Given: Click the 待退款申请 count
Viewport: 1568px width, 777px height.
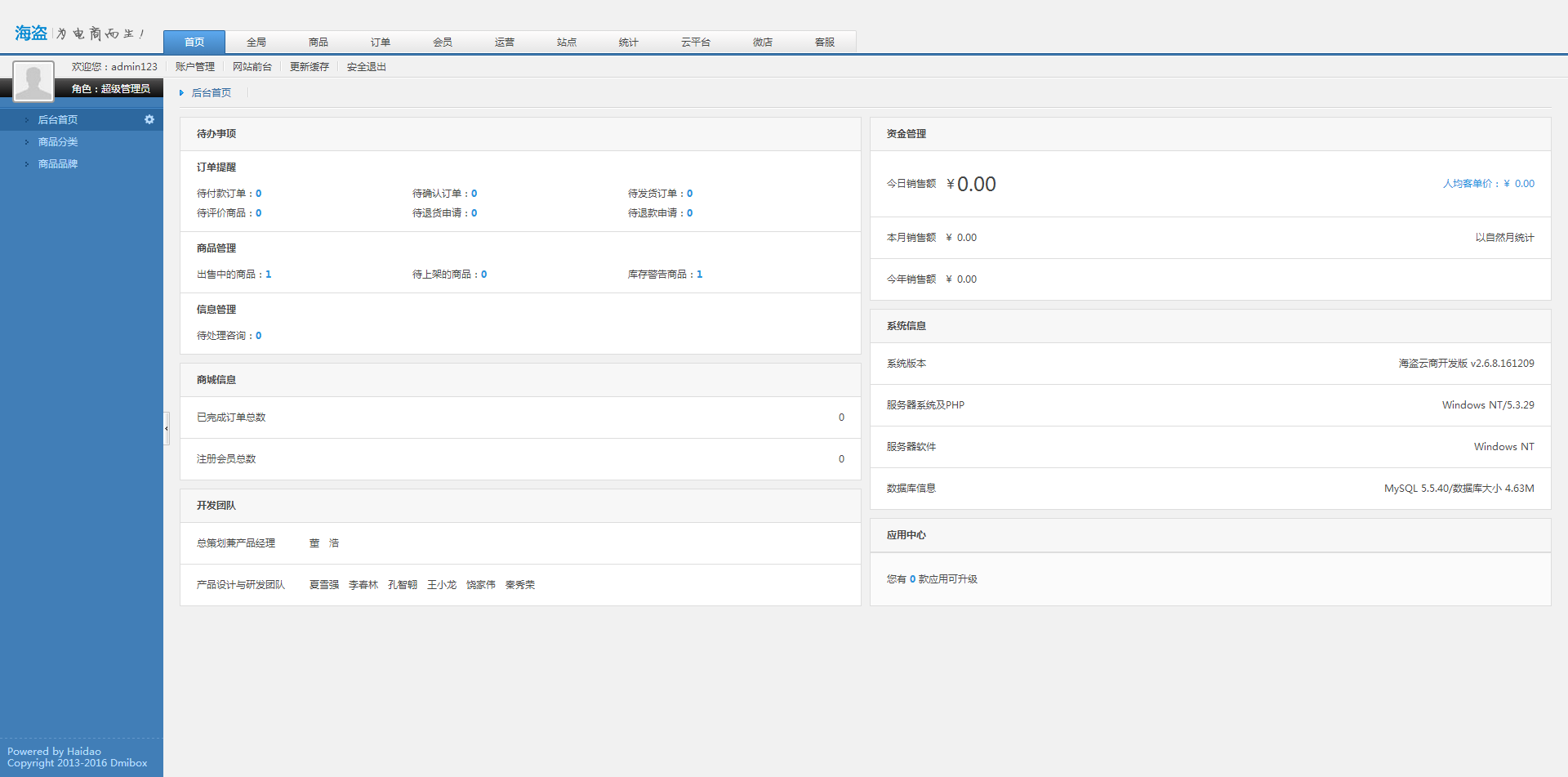Looking at the screenshot, I should (x=689, y=213).
